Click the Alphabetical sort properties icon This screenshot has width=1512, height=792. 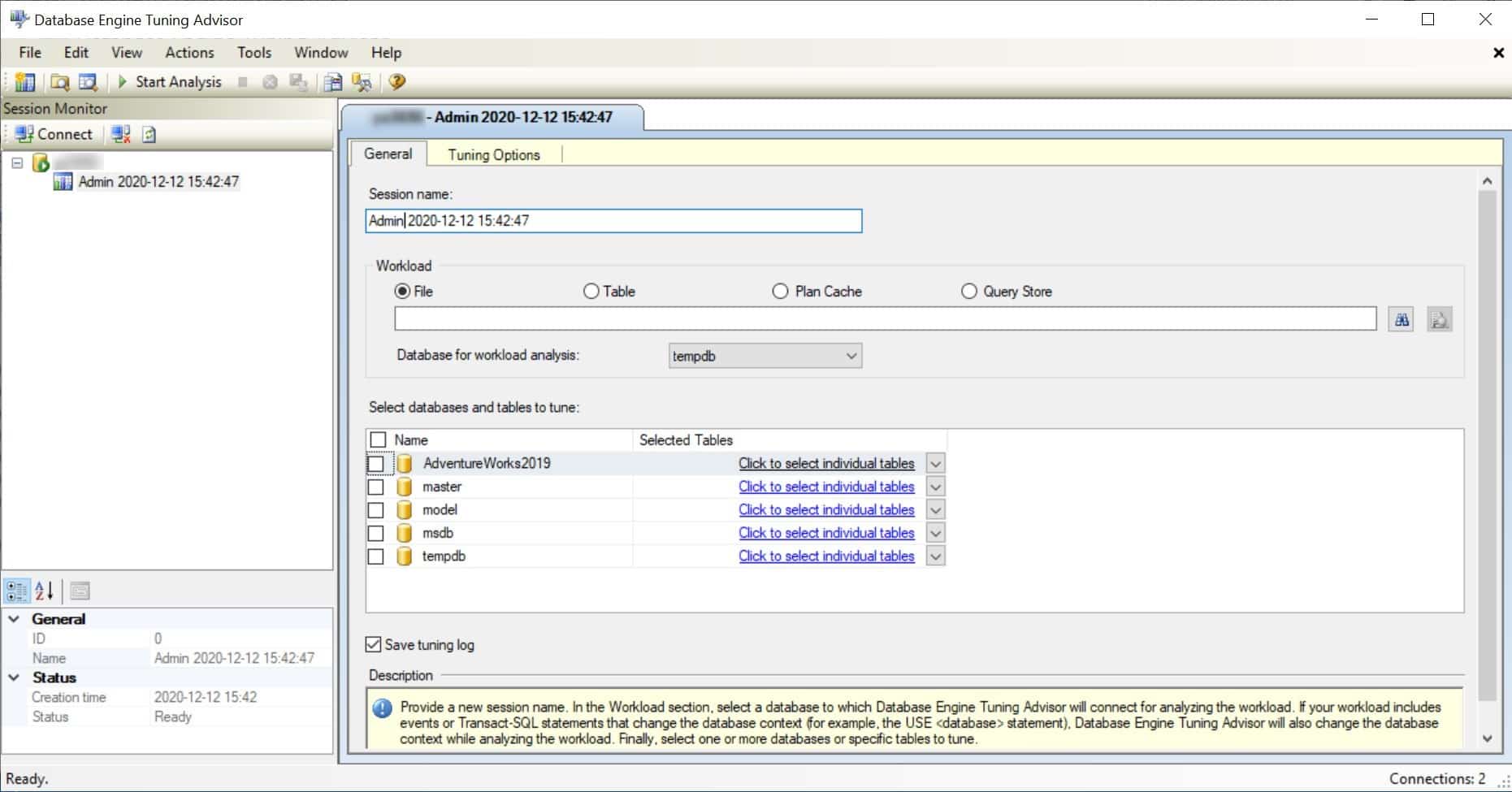point(45,591)
